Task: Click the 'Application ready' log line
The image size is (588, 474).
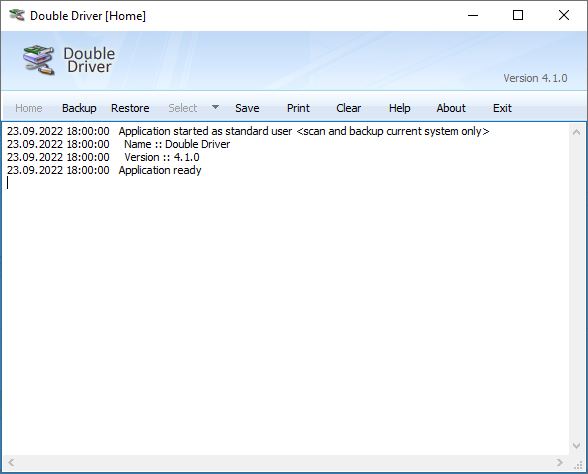Action: pos(160,170)
